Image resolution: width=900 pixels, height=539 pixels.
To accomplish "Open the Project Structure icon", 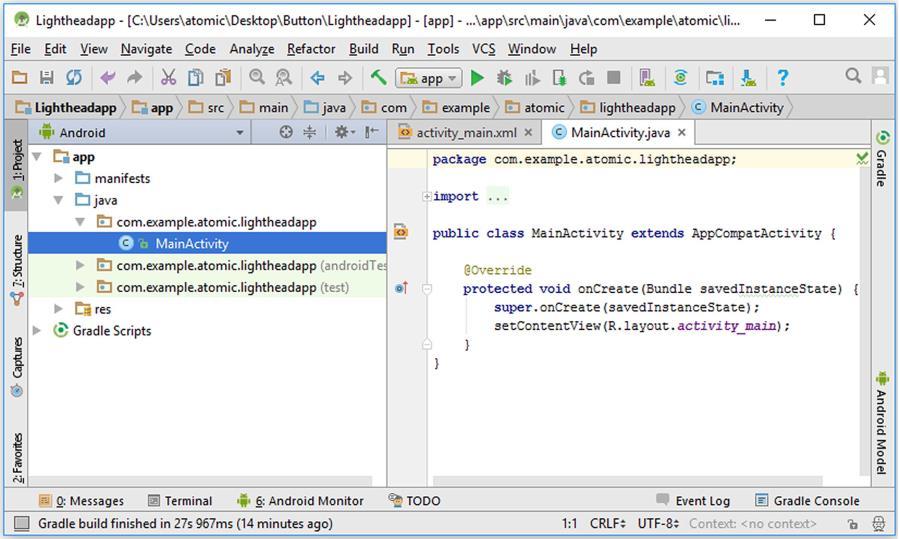I will tap(715, 77).
